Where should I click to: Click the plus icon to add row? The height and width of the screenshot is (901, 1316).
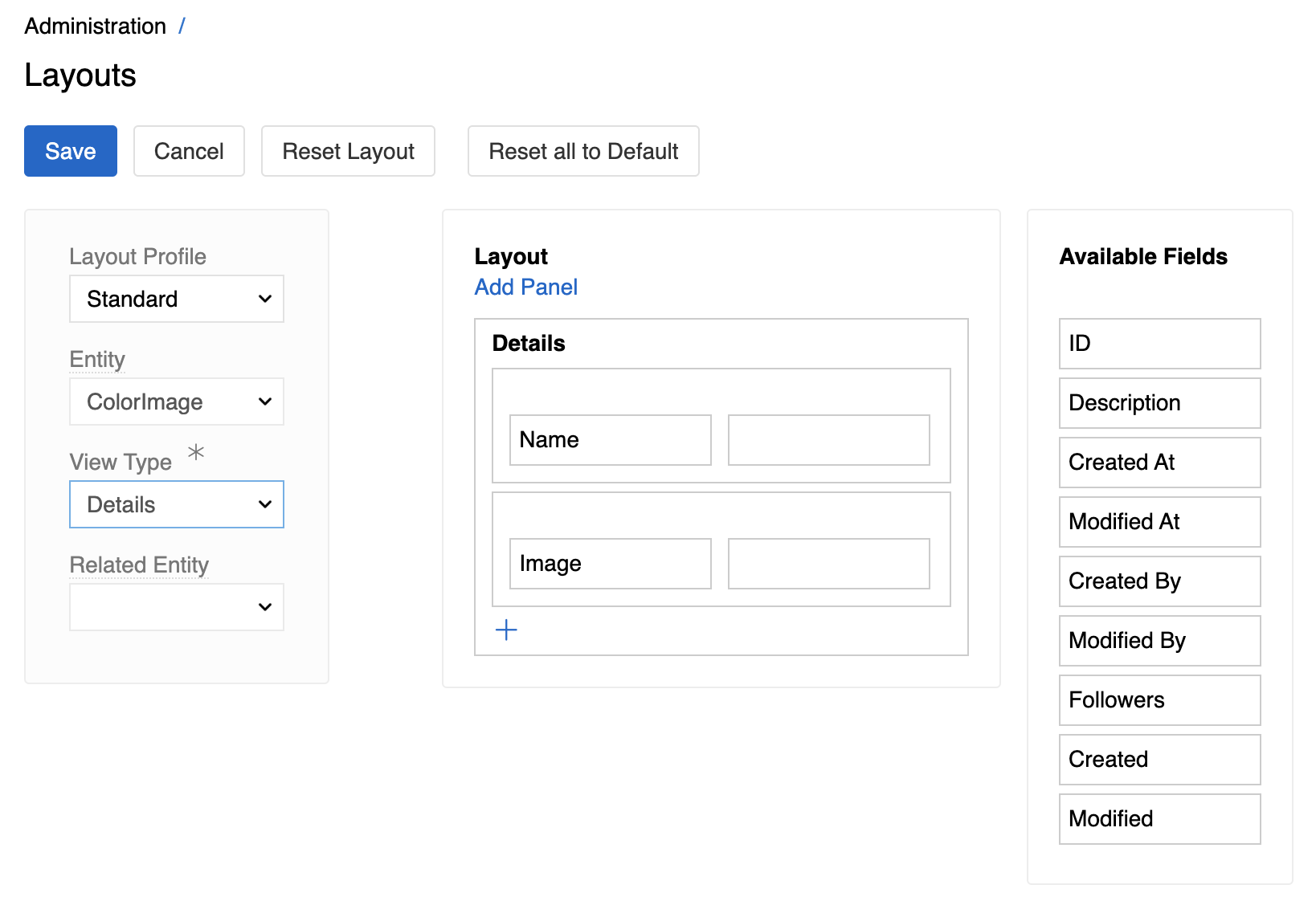click(x=506, y=630)
